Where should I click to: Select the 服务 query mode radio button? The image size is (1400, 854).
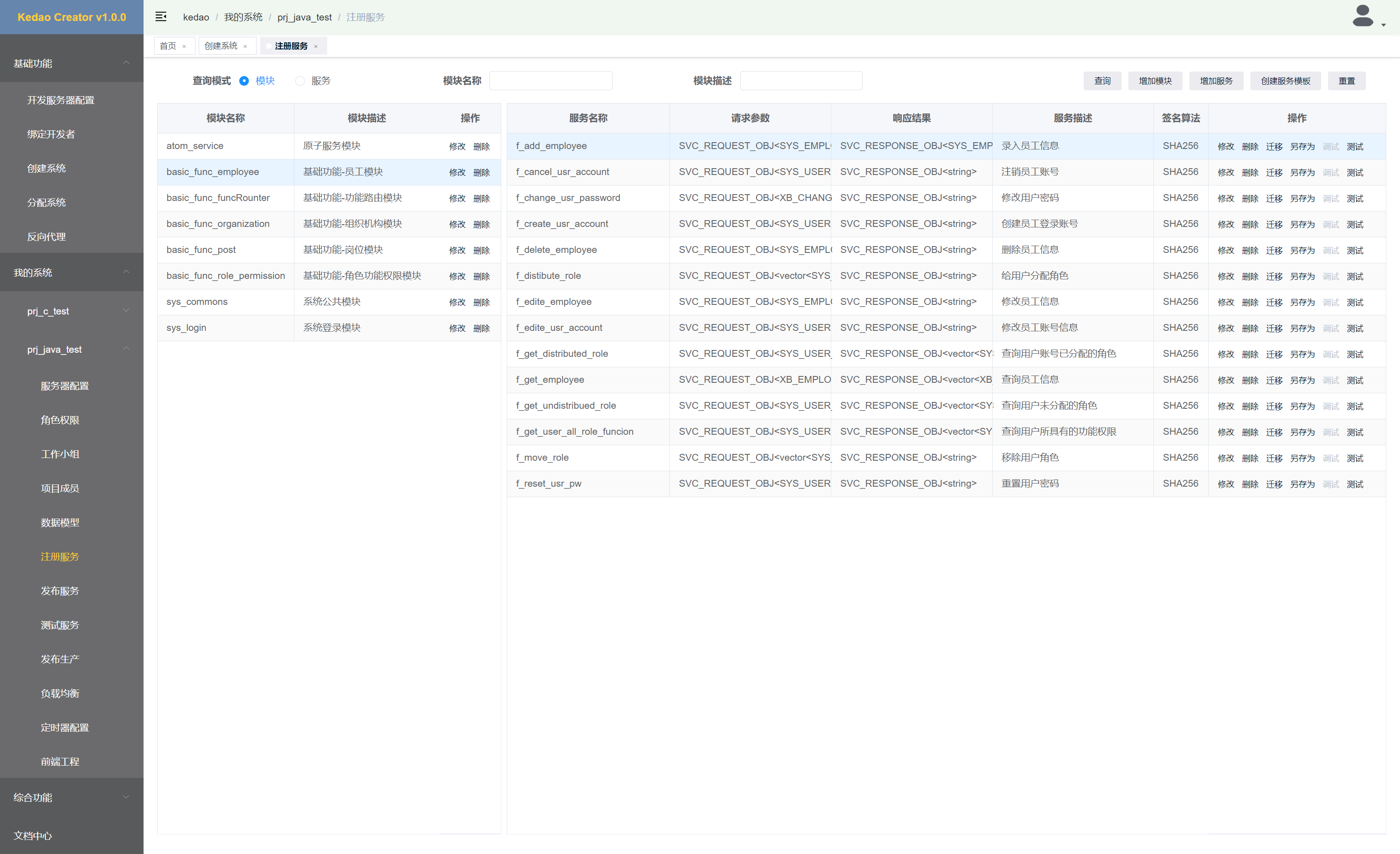[x=300, y=81]
